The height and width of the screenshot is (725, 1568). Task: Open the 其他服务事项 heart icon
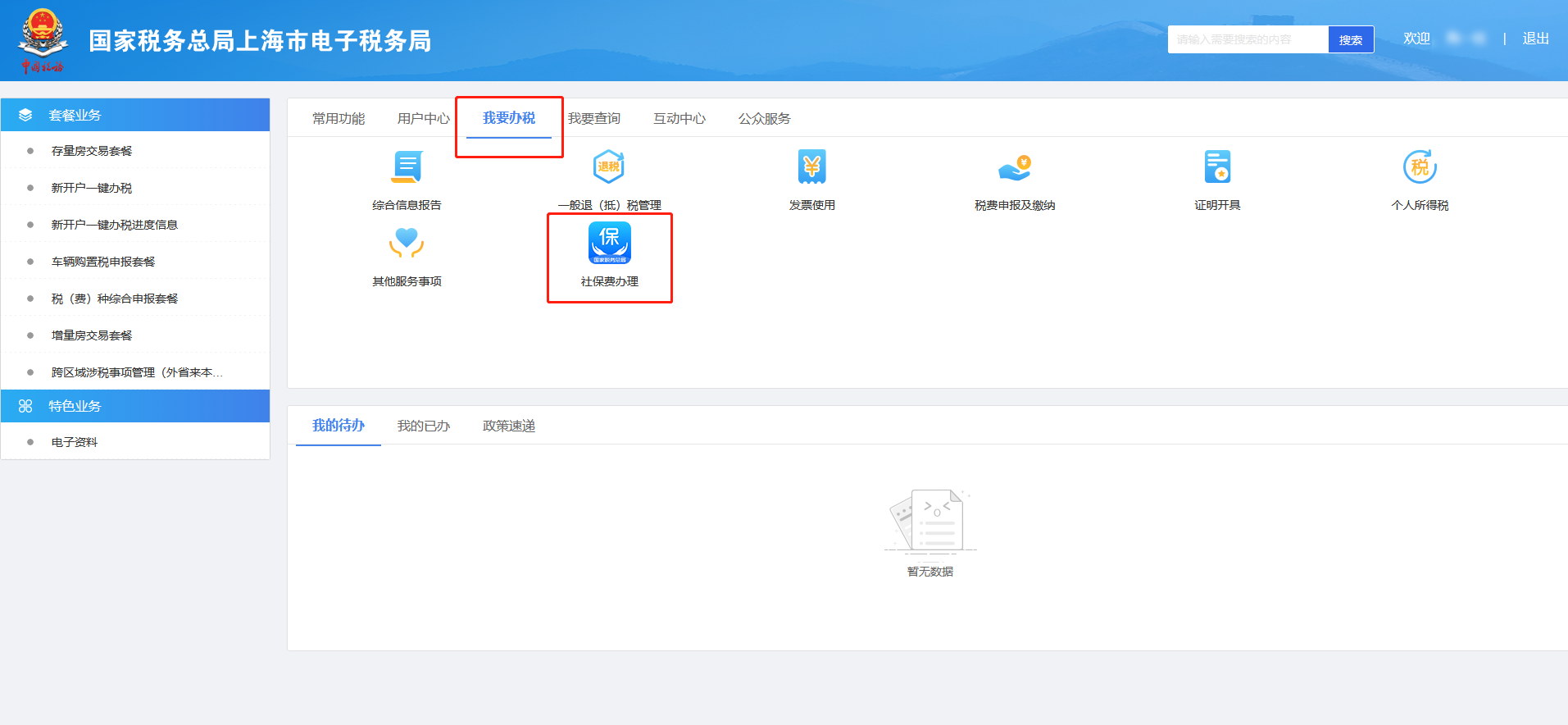(x=407, y=244)
